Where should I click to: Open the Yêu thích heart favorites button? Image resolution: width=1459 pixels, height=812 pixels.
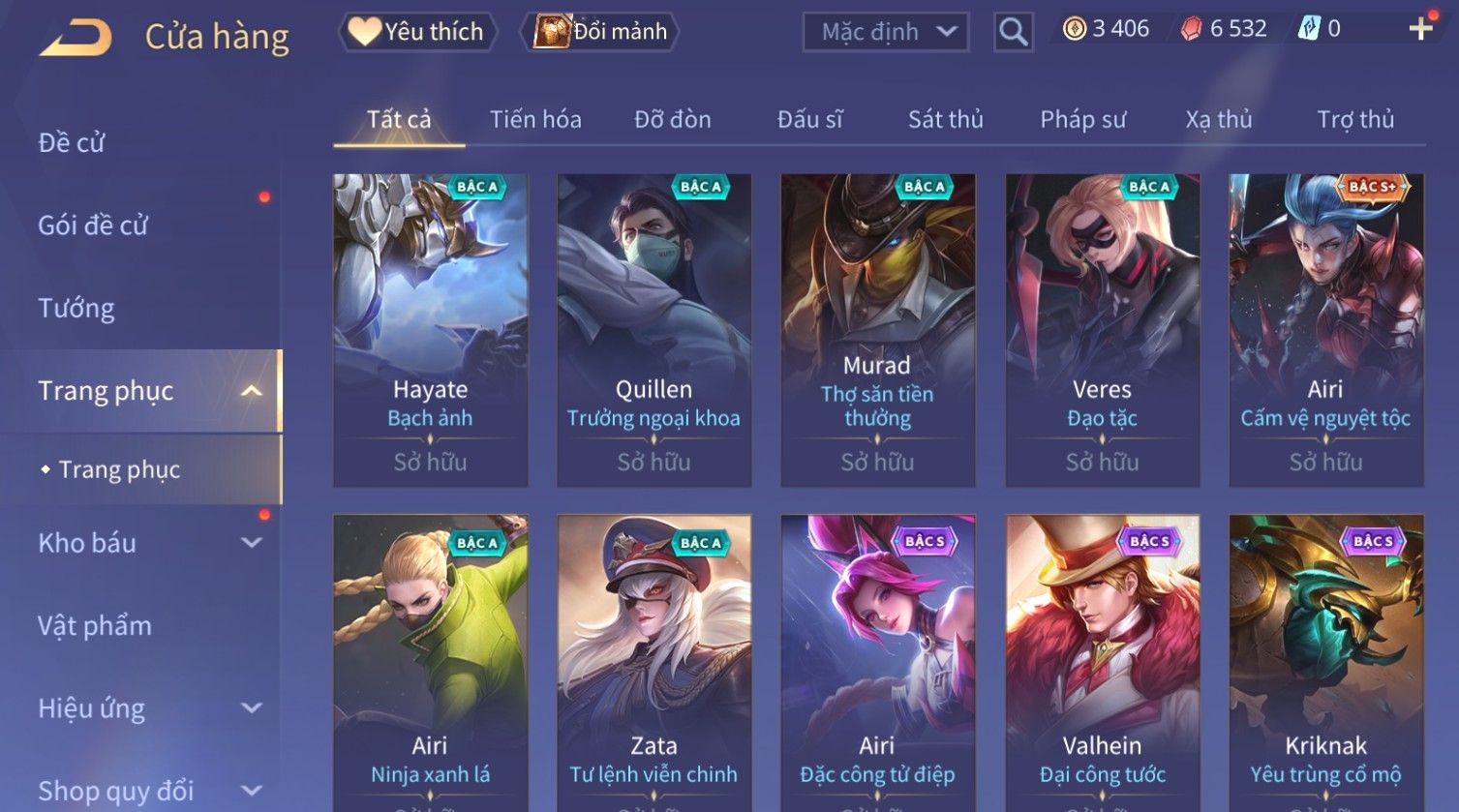pyautogui.click(x=417, y=31)
